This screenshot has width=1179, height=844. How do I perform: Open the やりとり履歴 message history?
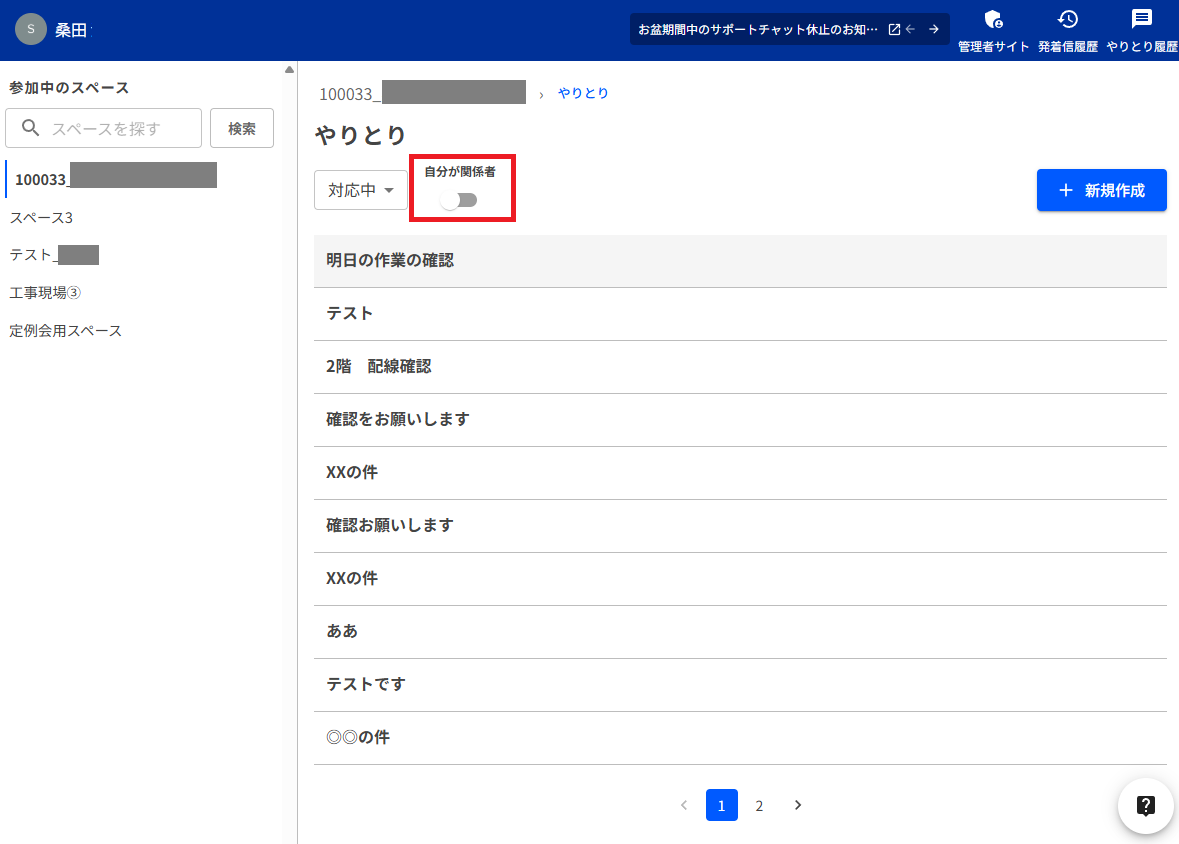click(x=1140, y=30)
